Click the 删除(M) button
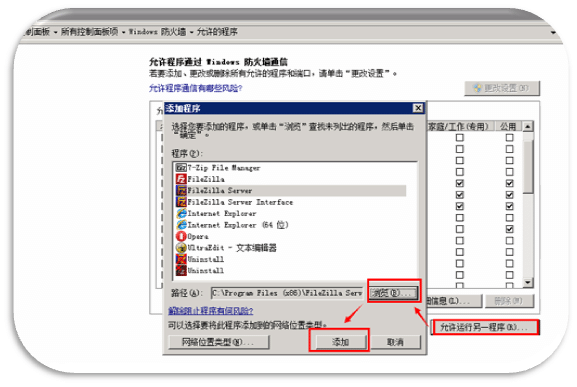Image resolution: width=577 pixels, height=387 pixels. tap(509, 301)
